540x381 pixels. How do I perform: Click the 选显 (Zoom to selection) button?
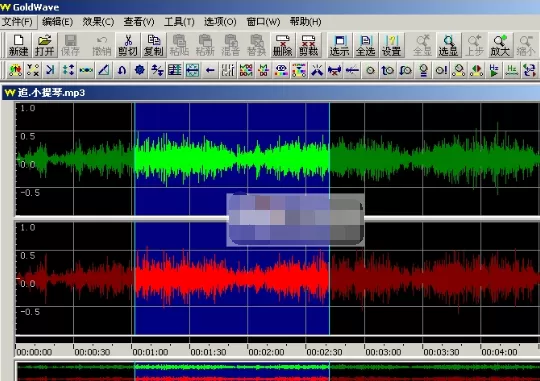pyautogui.click(x=448, y=45)
